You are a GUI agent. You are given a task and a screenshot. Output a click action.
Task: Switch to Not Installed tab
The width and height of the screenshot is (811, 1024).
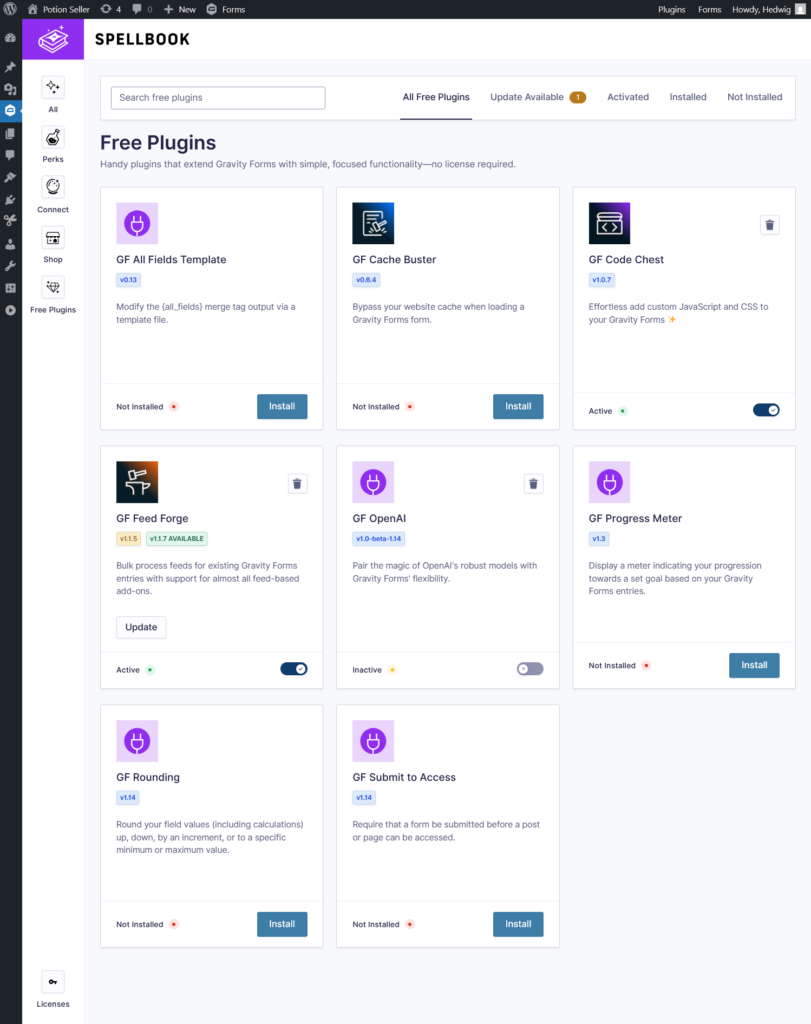pos(754,97)
